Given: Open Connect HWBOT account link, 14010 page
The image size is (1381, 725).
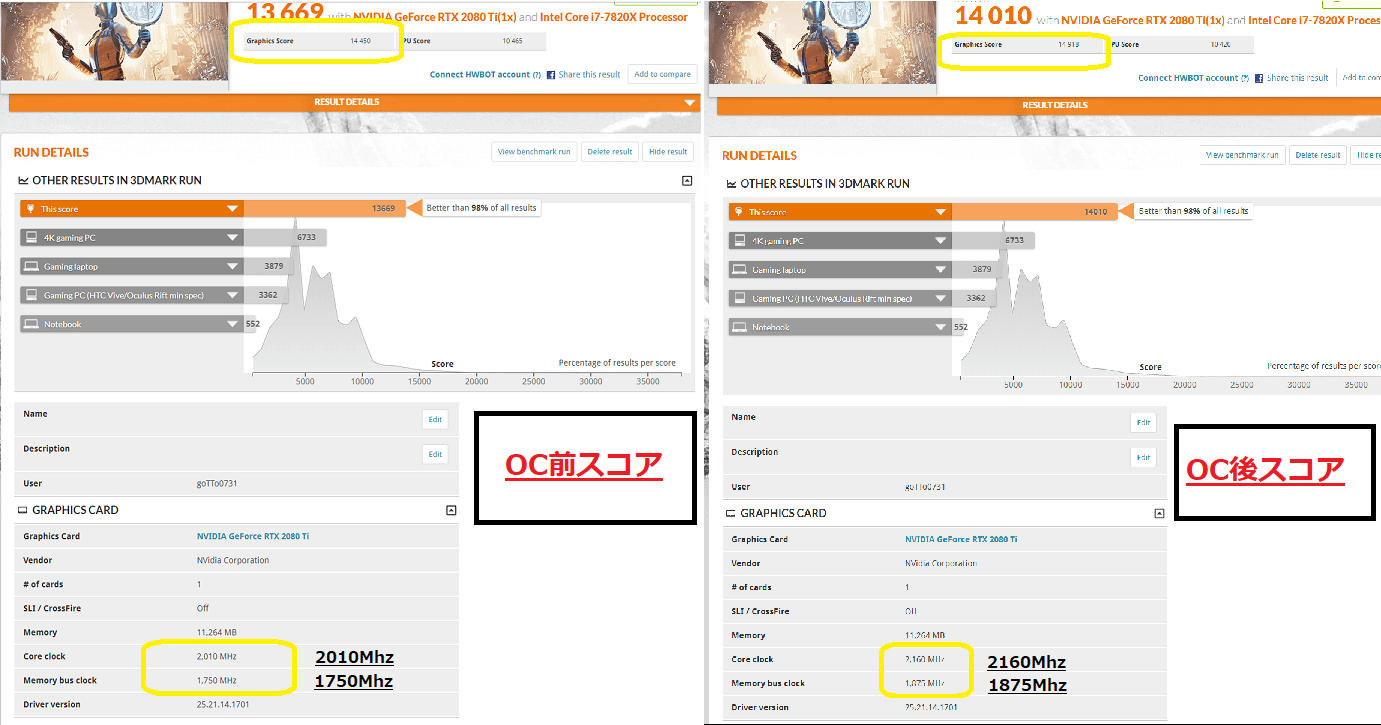Looking at the screenshot, I should coord(1188,78).
